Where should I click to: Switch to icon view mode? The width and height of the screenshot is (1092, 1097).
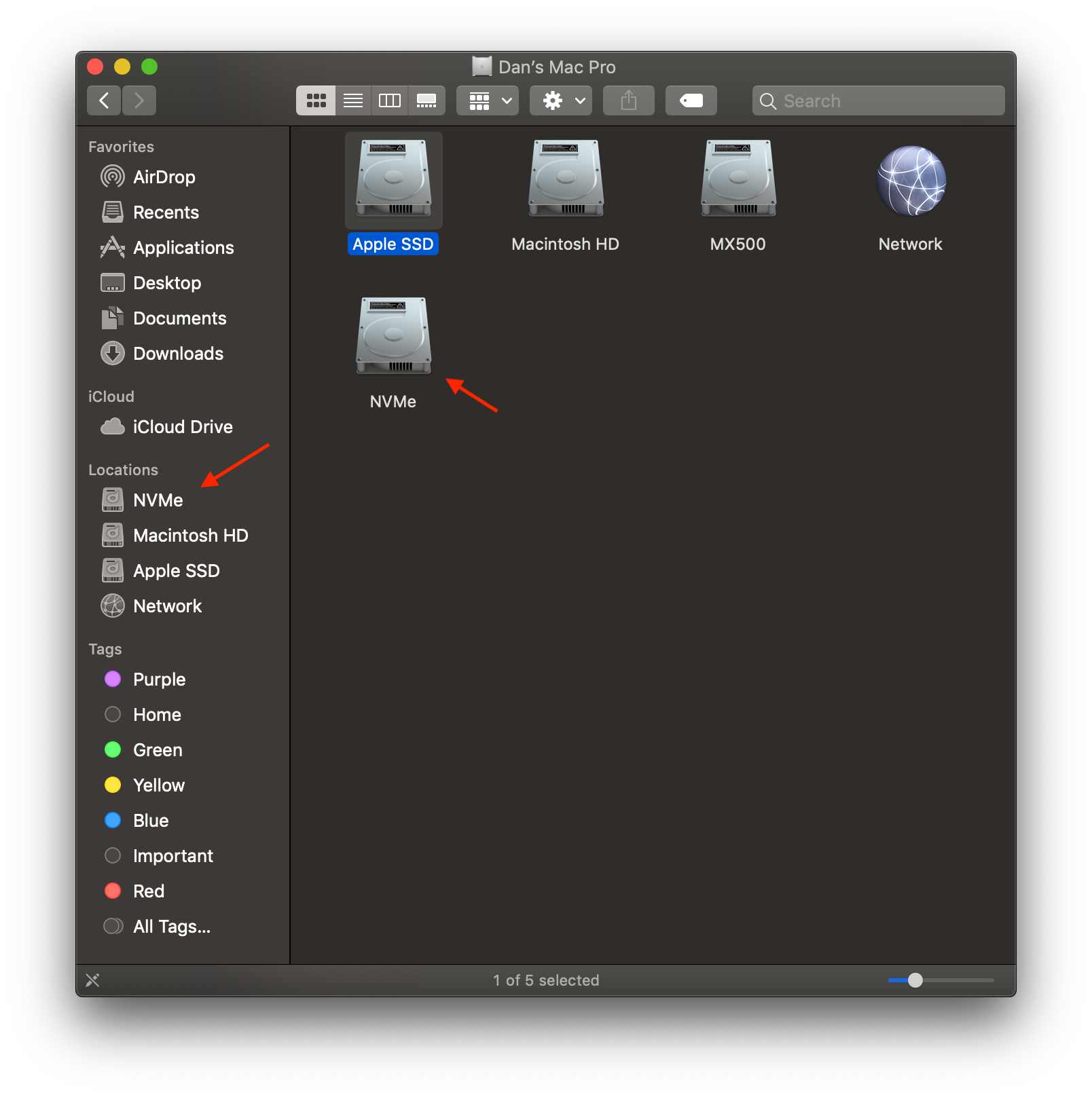pyautogui.click(x=316, y=100)
